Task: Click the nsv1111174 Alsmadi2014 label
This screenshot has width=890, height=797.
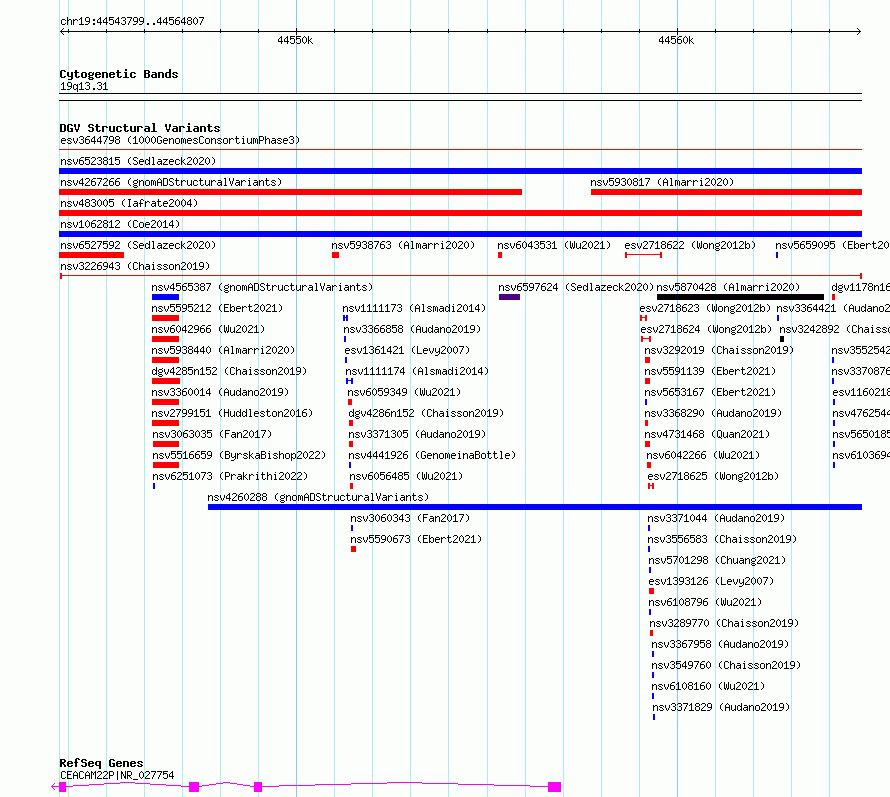Action: (417, 371)
